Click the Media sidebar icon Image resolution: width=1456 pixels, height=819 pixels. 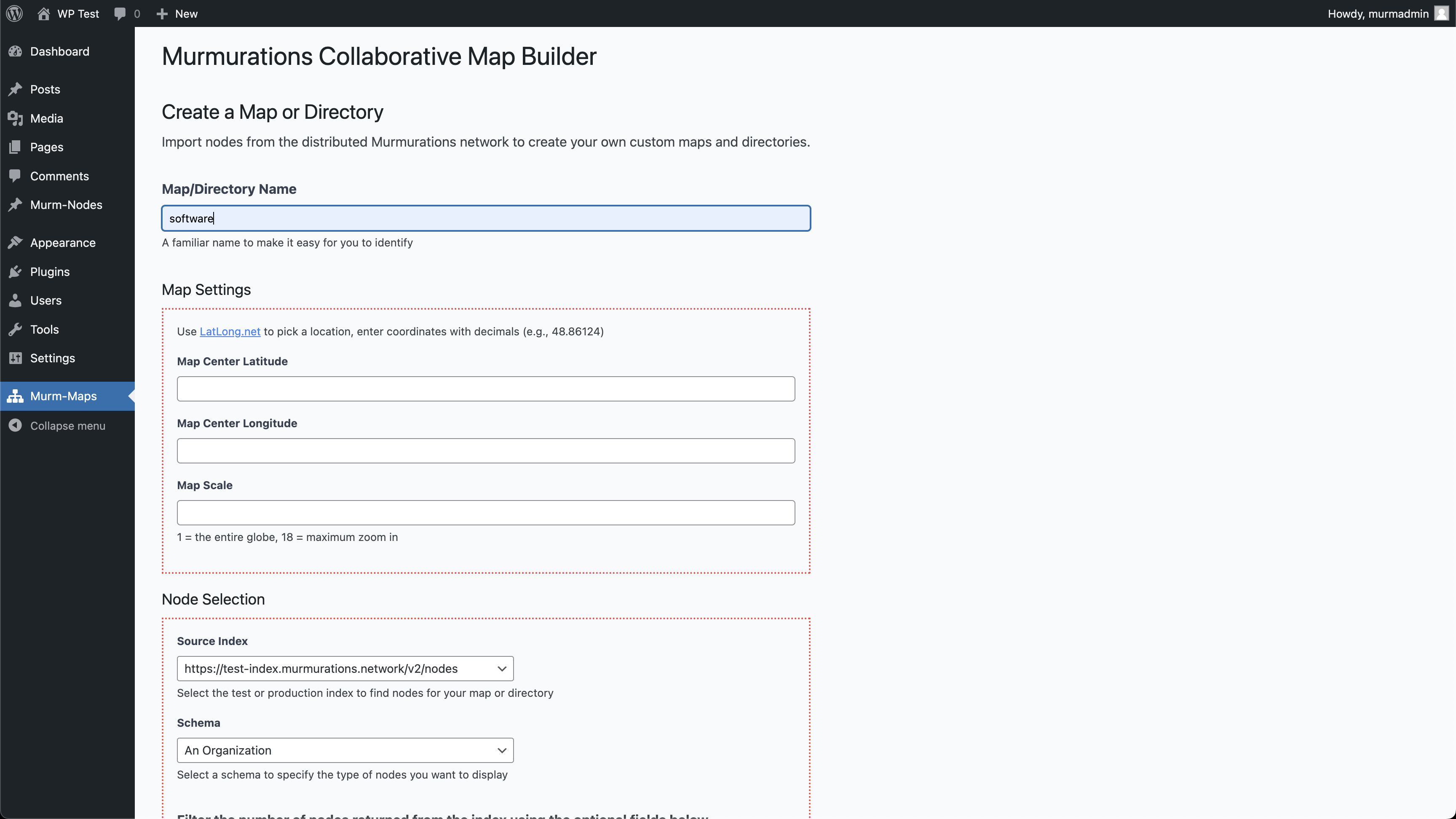(x=15, y=118)
